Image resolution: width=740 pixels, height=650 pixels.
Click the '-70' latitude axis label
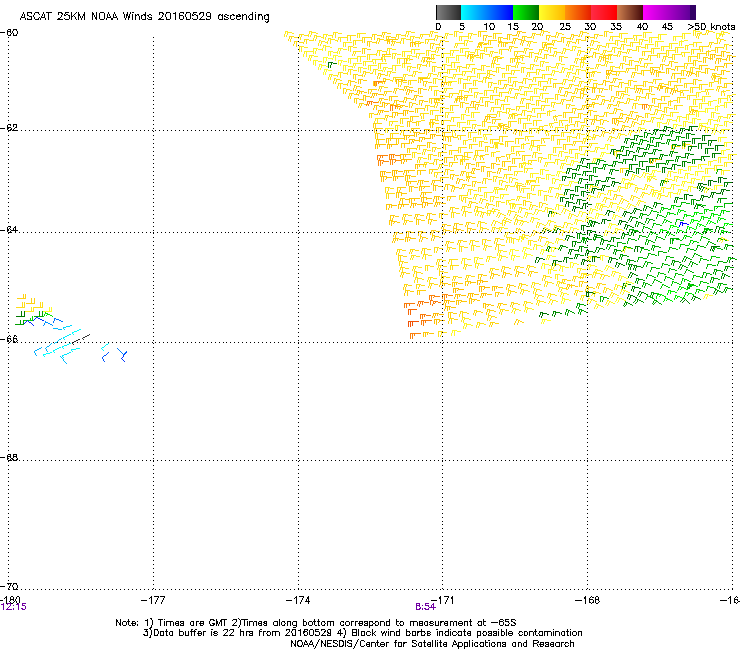click(x=9, y=587)
